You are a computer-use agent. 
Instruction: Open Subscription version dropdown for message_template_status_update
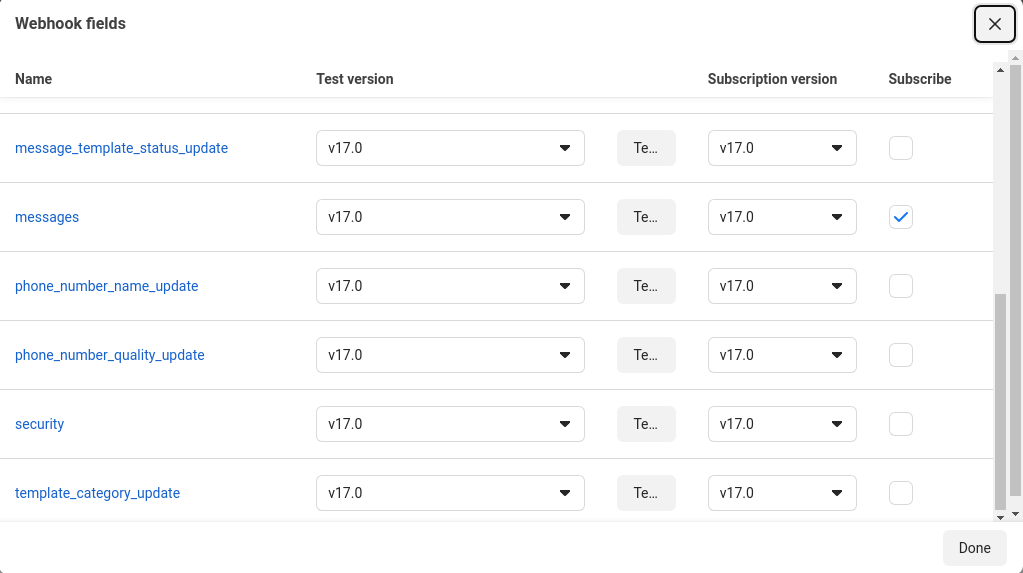[x=782, y=148]
